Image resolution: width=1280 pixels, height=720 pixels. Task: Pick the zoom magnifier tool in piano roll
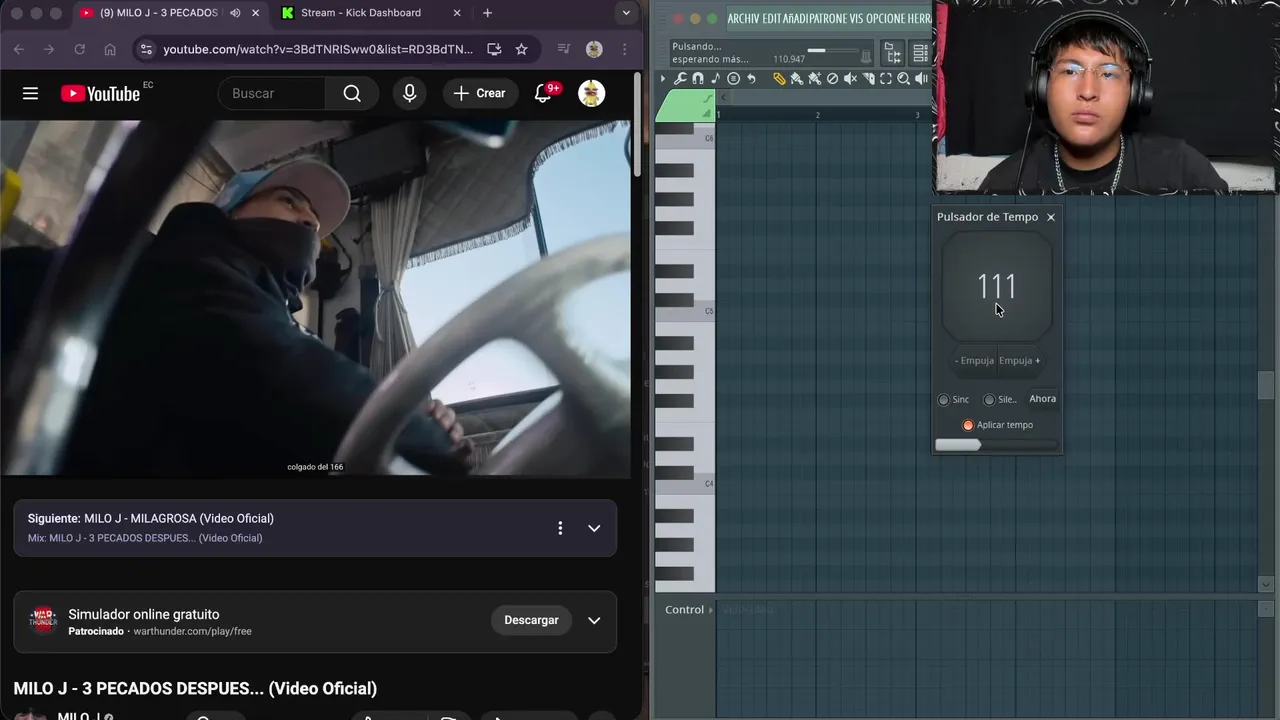point(903,79)
